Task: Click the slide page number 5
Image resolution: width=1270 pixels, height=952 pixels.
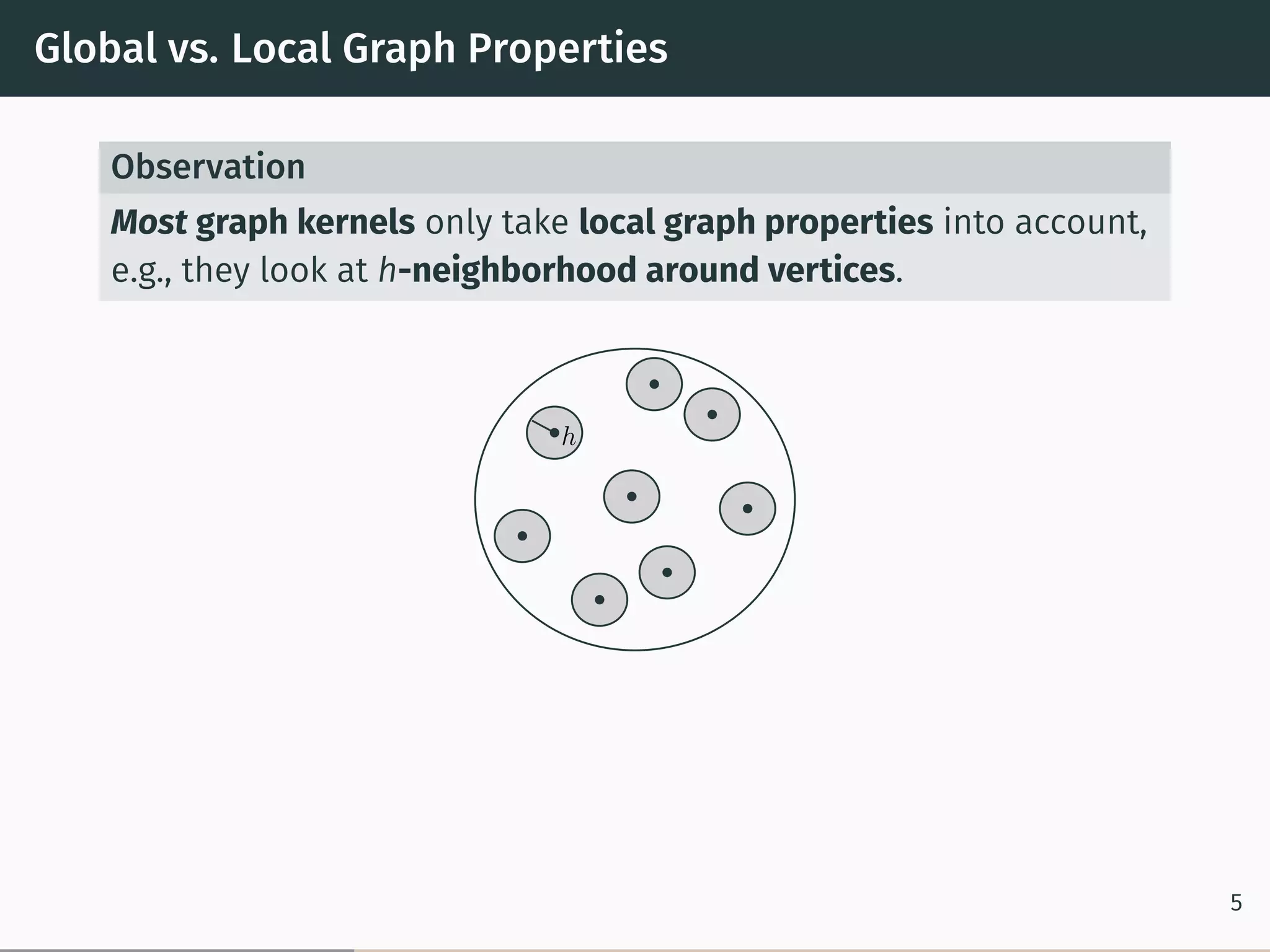Action: pos(1236,903)
